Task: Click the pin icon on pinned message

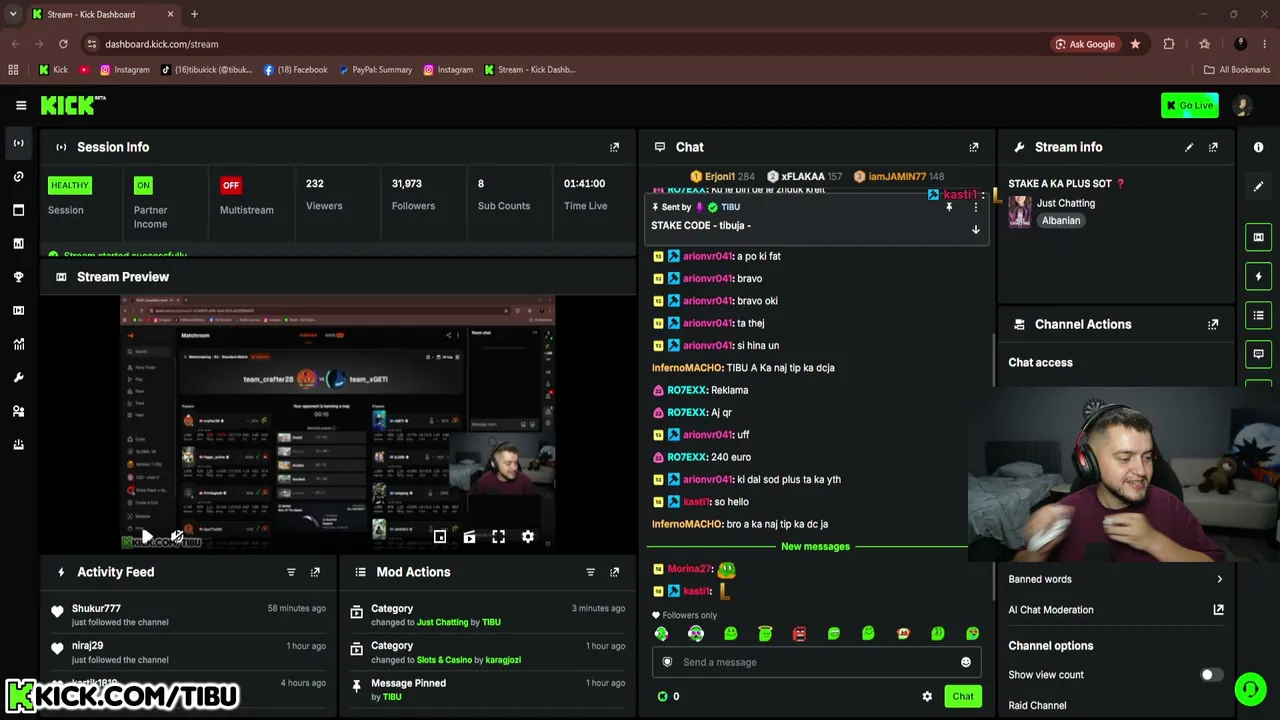Action: click(x=949, y=207)
